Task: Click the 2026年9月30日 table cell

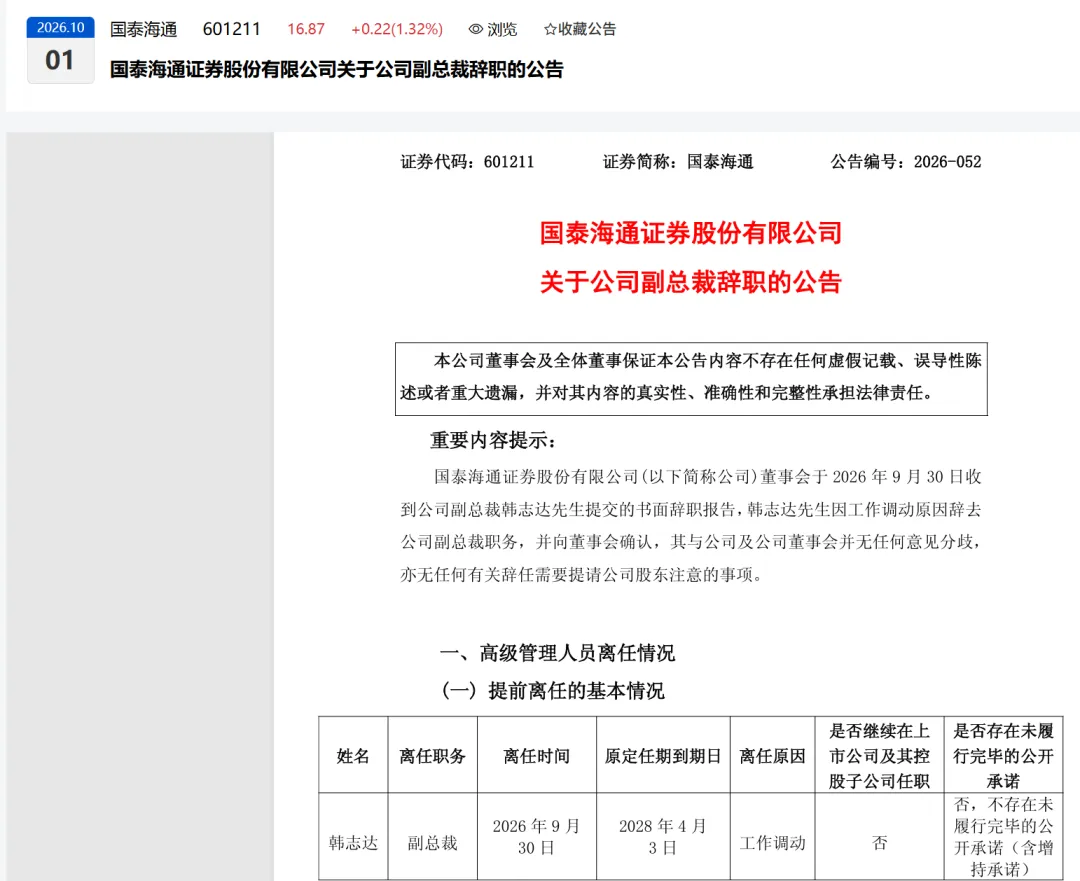Action: tap(537, 837)
